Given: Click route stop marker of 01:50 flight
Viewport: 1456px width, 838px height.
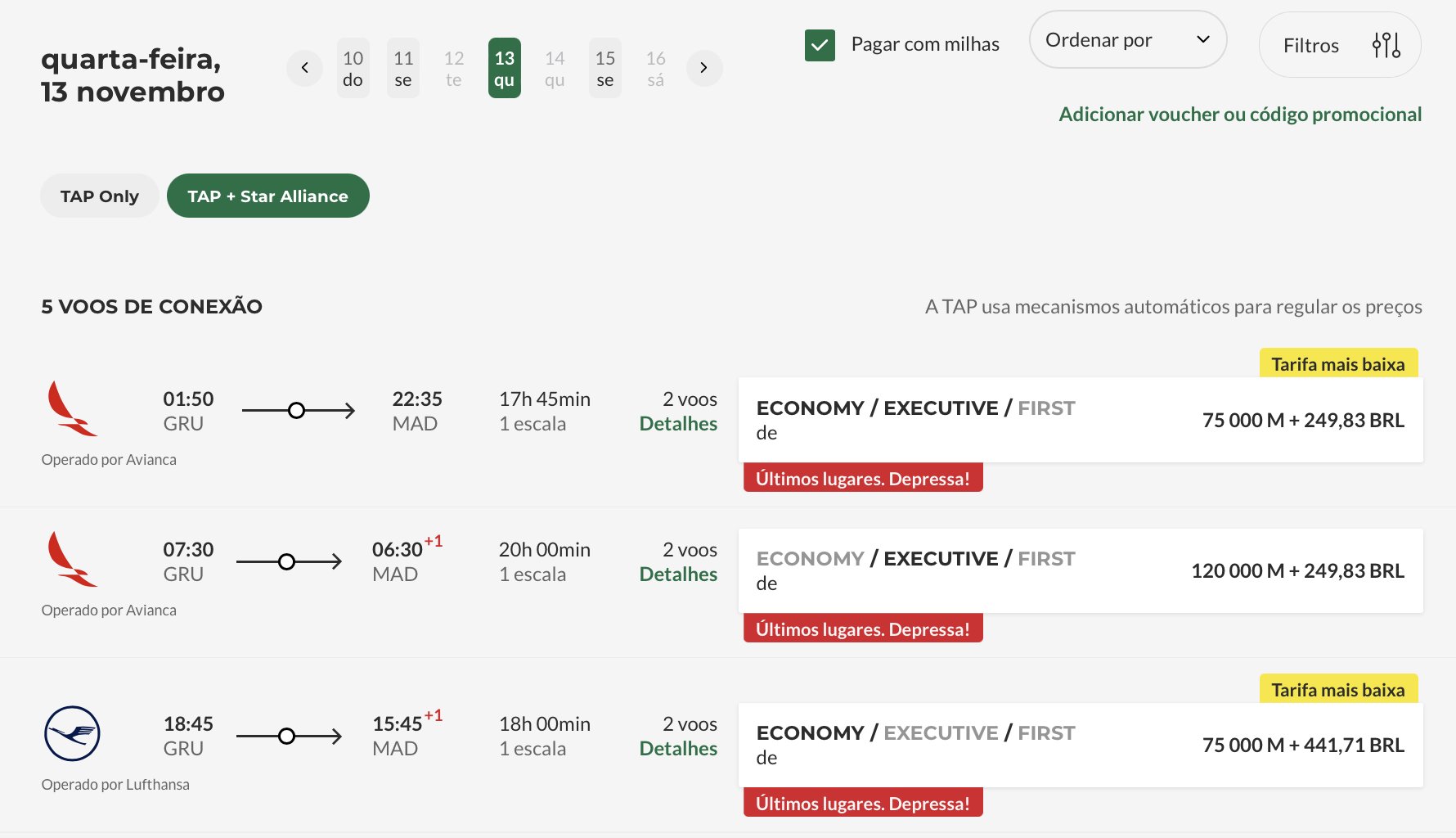Looking at the screenshot, I should (297, 411).
